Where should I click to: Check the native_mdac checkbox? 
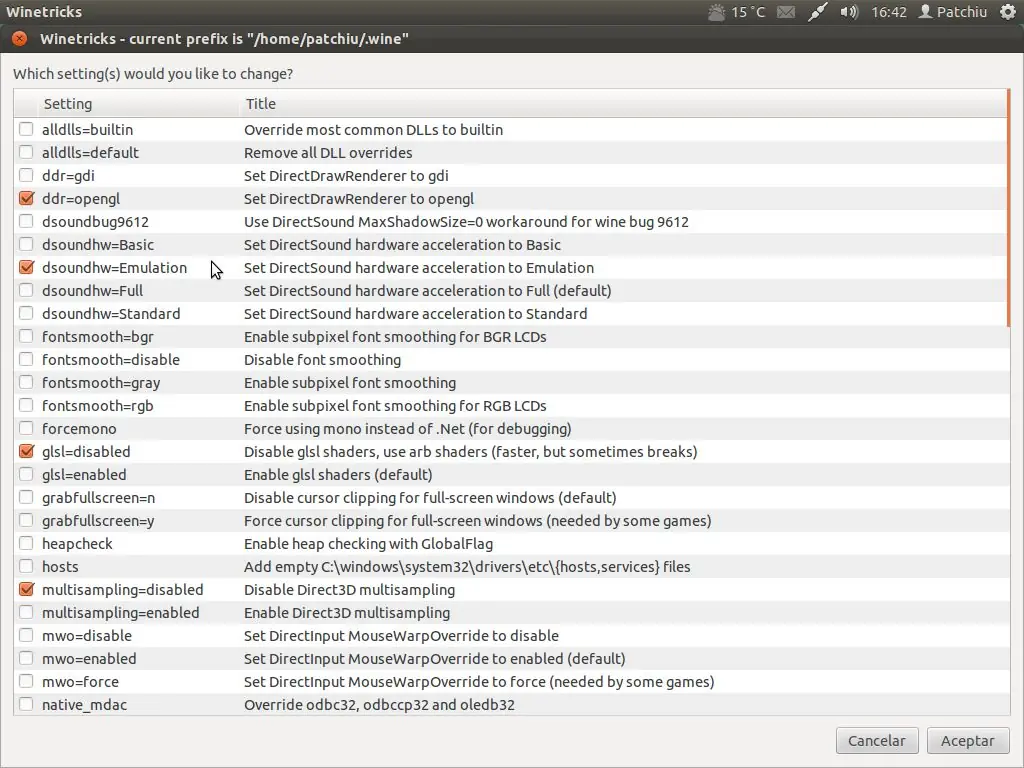coord(26,705)
